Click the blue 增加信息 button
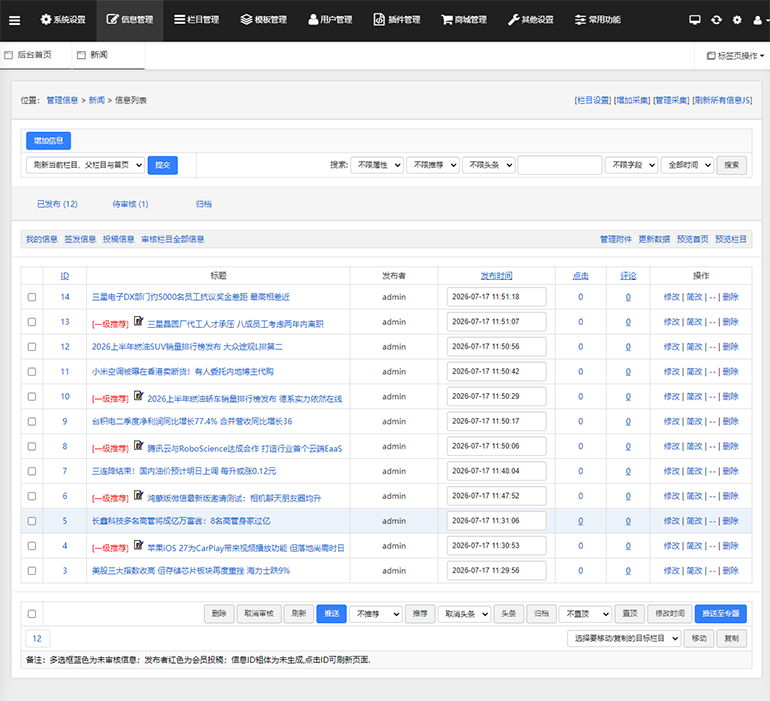 pyautogui.click(x=49, y=141)
